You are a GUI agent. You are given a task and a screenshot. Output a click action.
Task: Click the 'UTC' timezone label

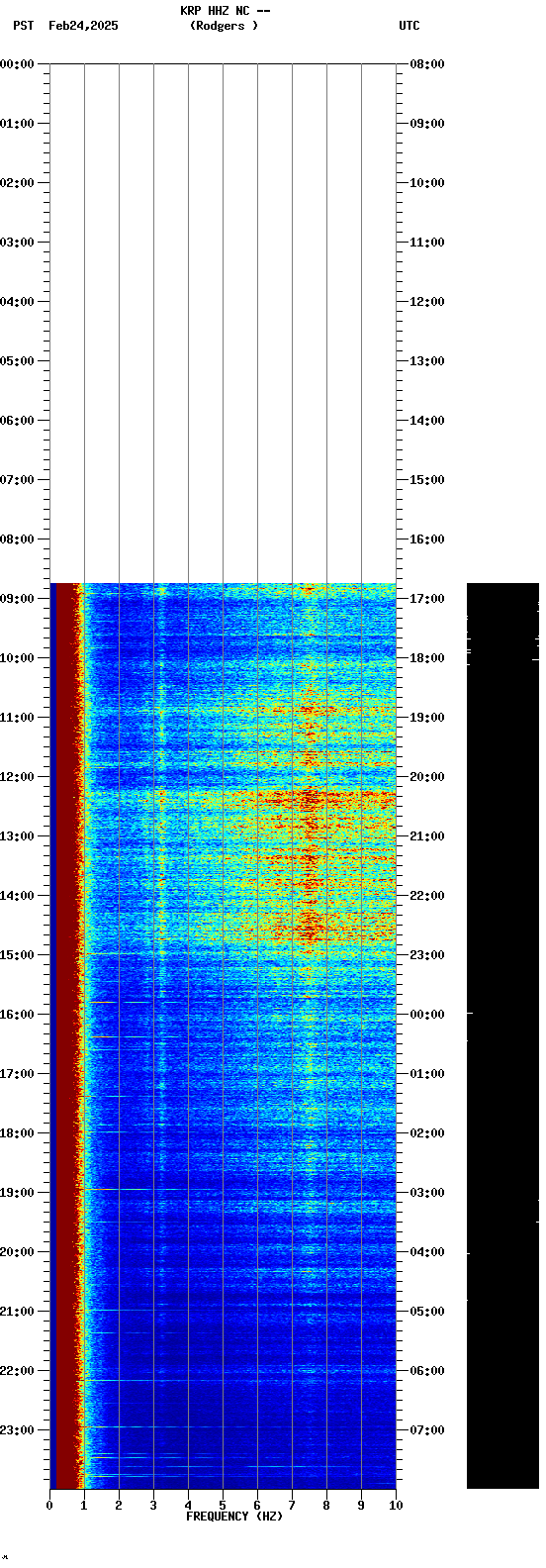(409, 26)
